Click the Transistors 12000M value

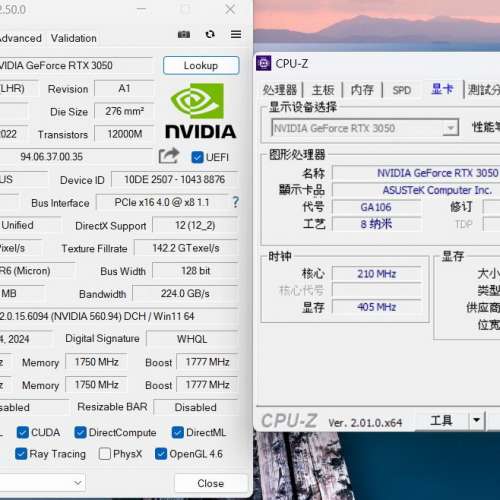click(x=124, y=134)
